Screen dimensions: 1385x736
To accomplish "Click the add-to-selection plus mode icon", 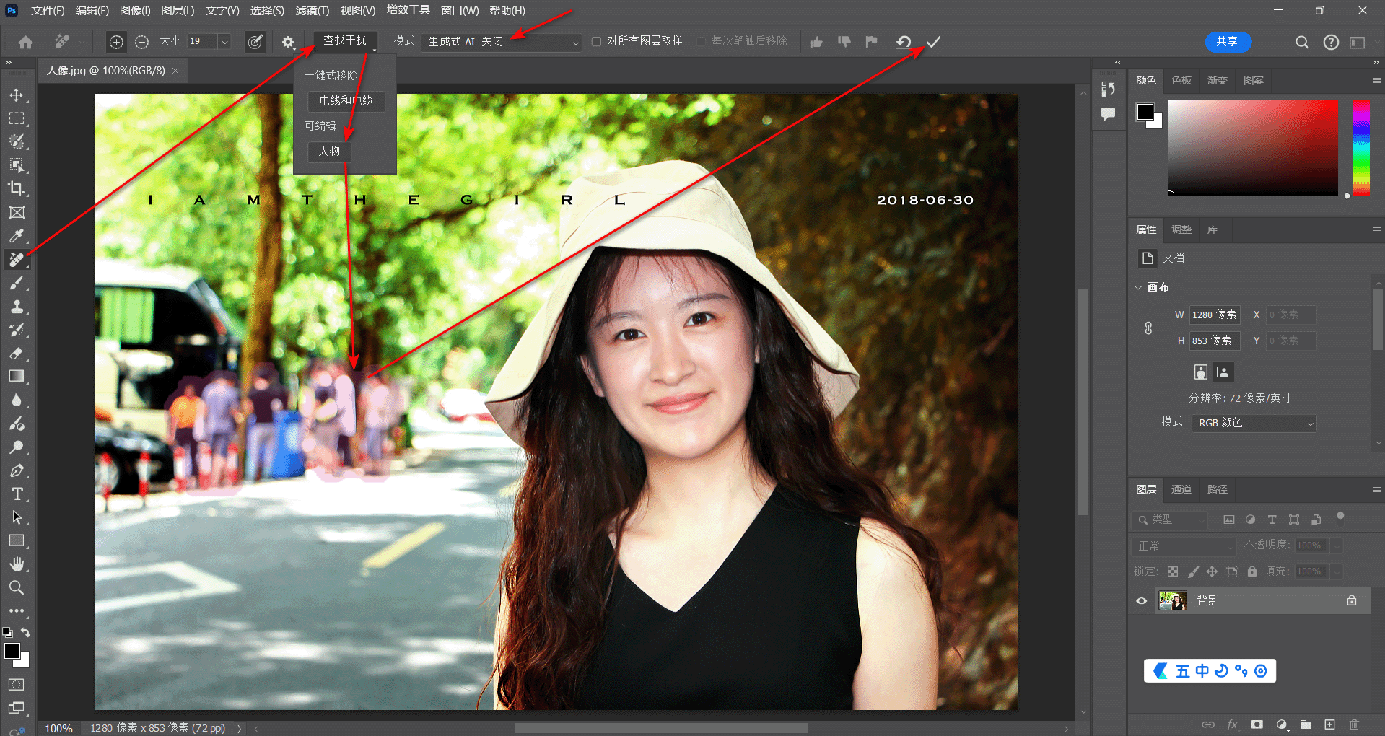I will pyautogui.click(x=117, y=42).
